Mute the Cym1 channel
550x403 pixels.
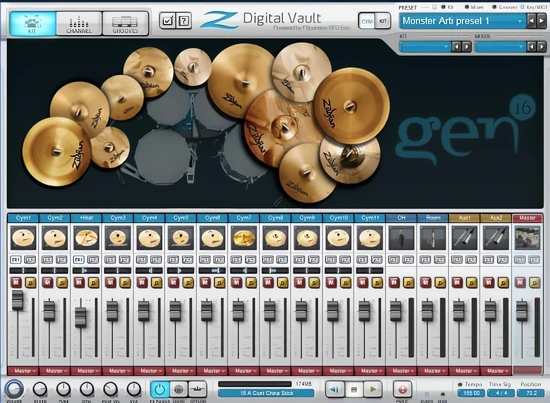(x=16, y=282)
